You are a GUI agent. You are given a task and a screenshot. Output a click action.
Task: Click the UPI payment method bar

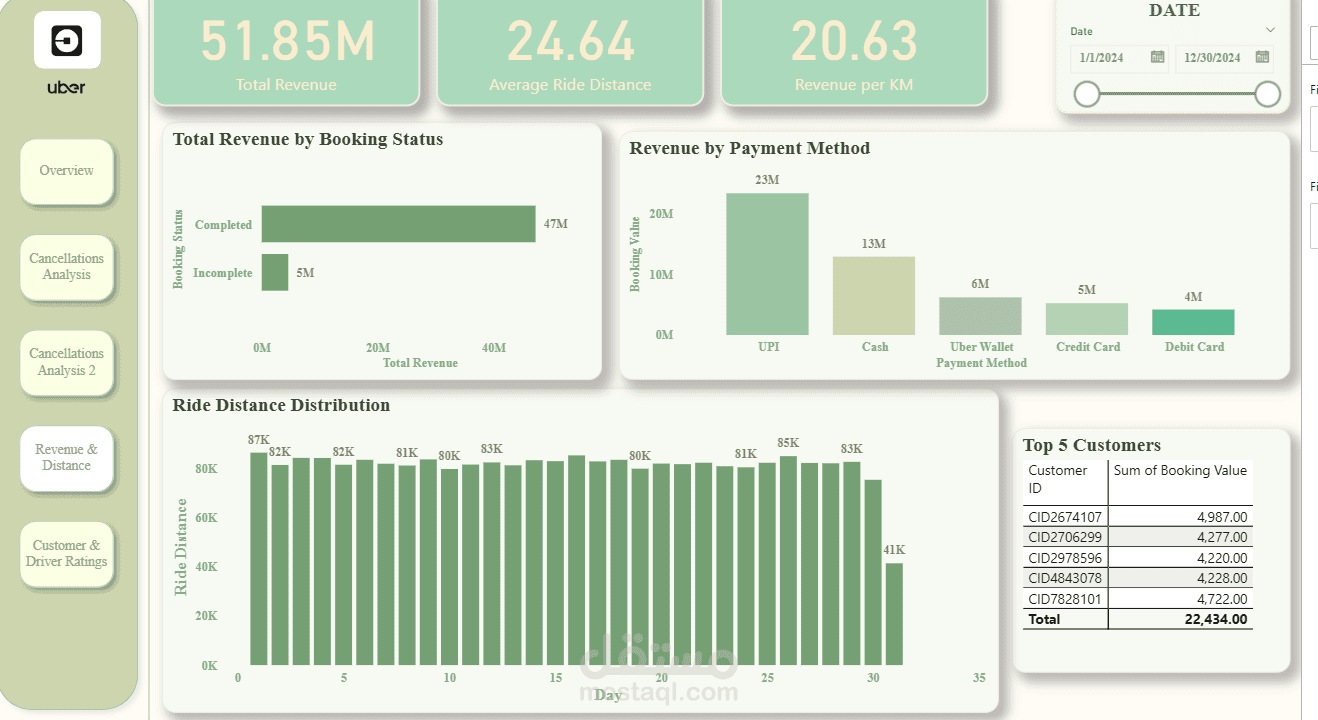[x=768, y=264]
